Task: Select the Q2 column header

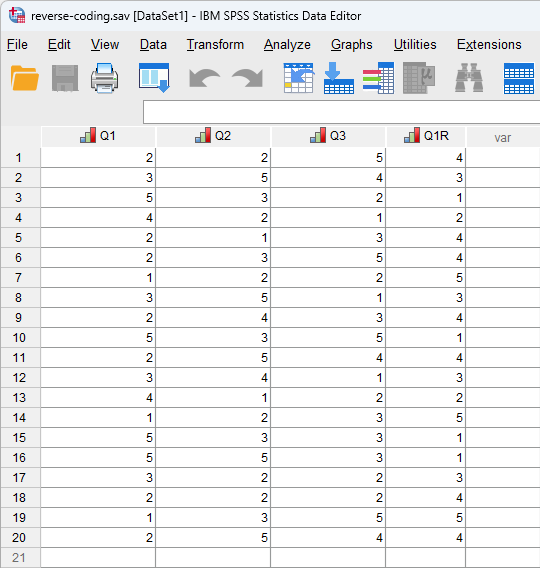Action: (x=213, y=136)
